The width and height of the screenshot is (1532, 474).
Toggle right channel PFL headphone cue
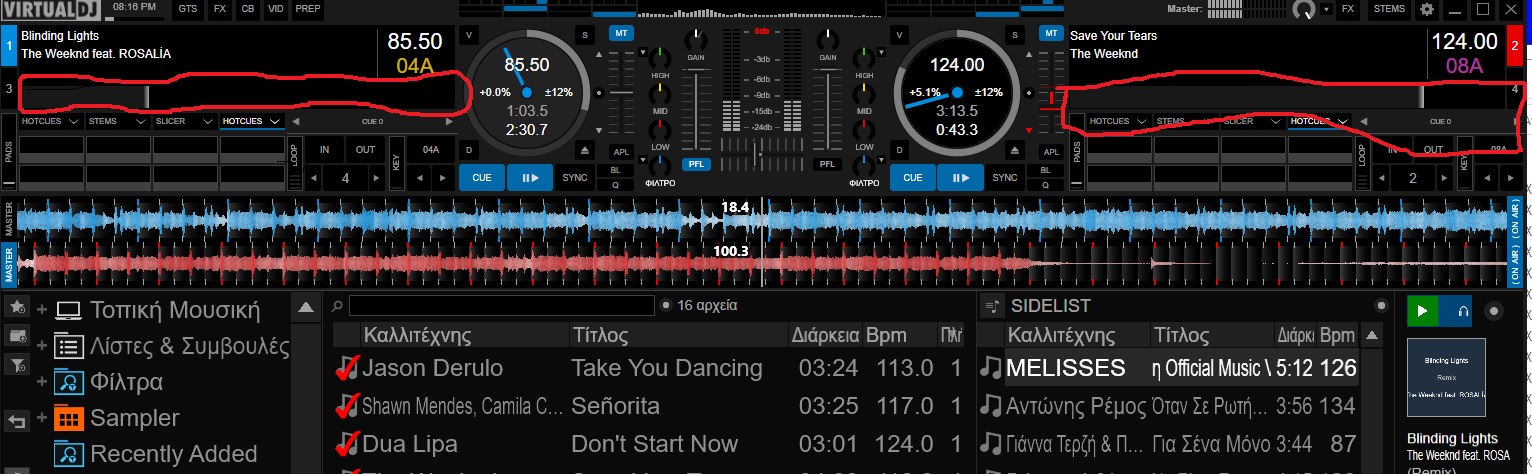tap(827, 164)
